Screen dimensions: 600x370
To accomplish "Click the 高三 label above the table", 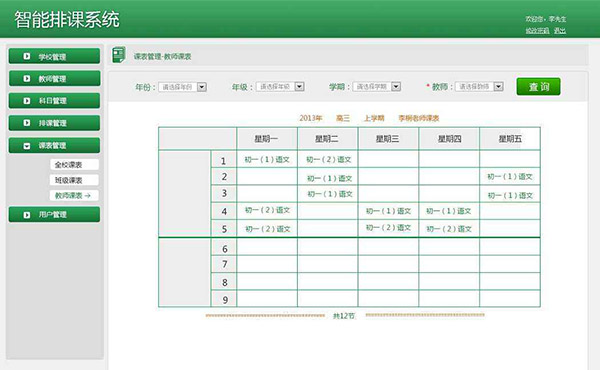I will 343,118.
